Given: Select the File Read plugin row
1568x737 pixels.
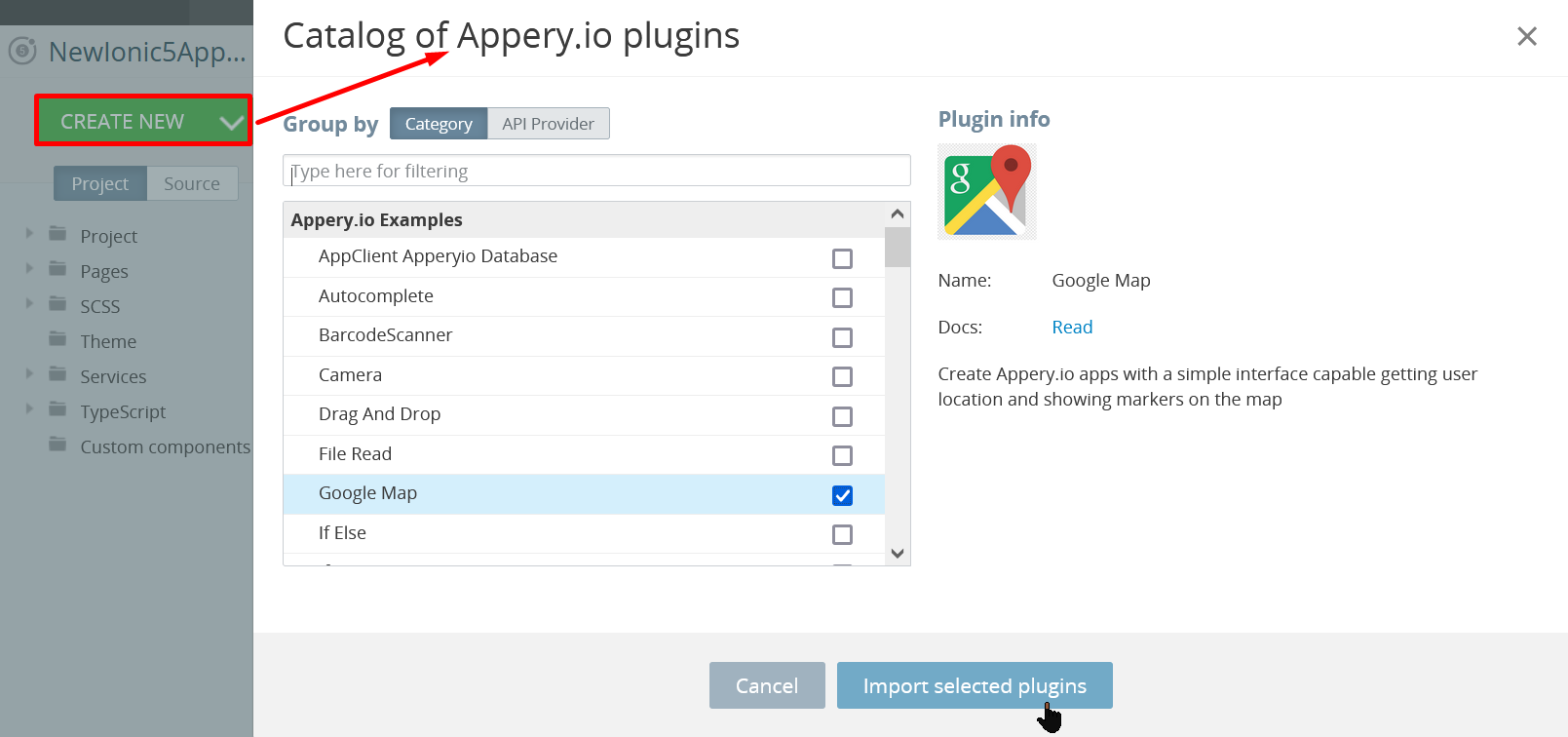Looking at the screenshot, I should [x=584, y=454].
